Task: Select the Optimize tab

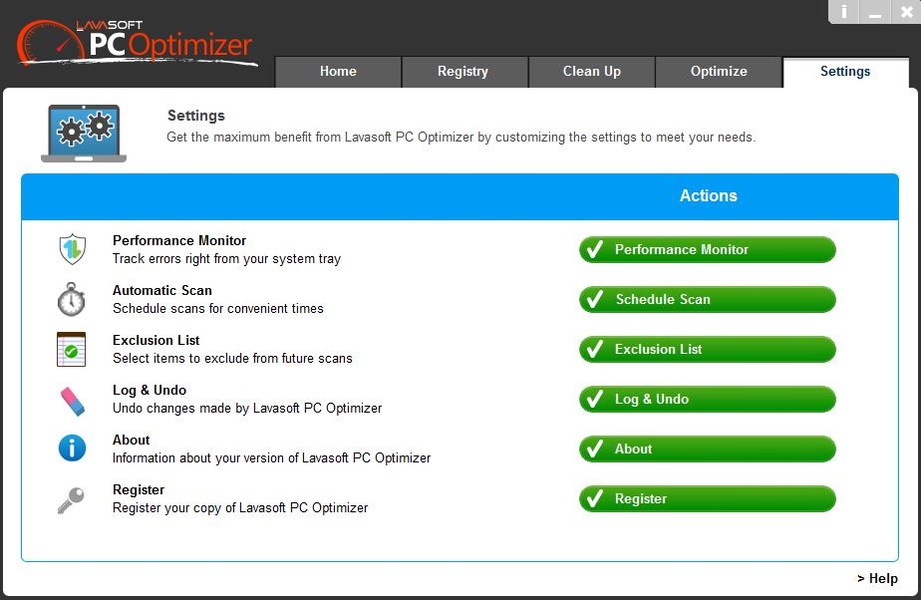Action: click(718, 72)
